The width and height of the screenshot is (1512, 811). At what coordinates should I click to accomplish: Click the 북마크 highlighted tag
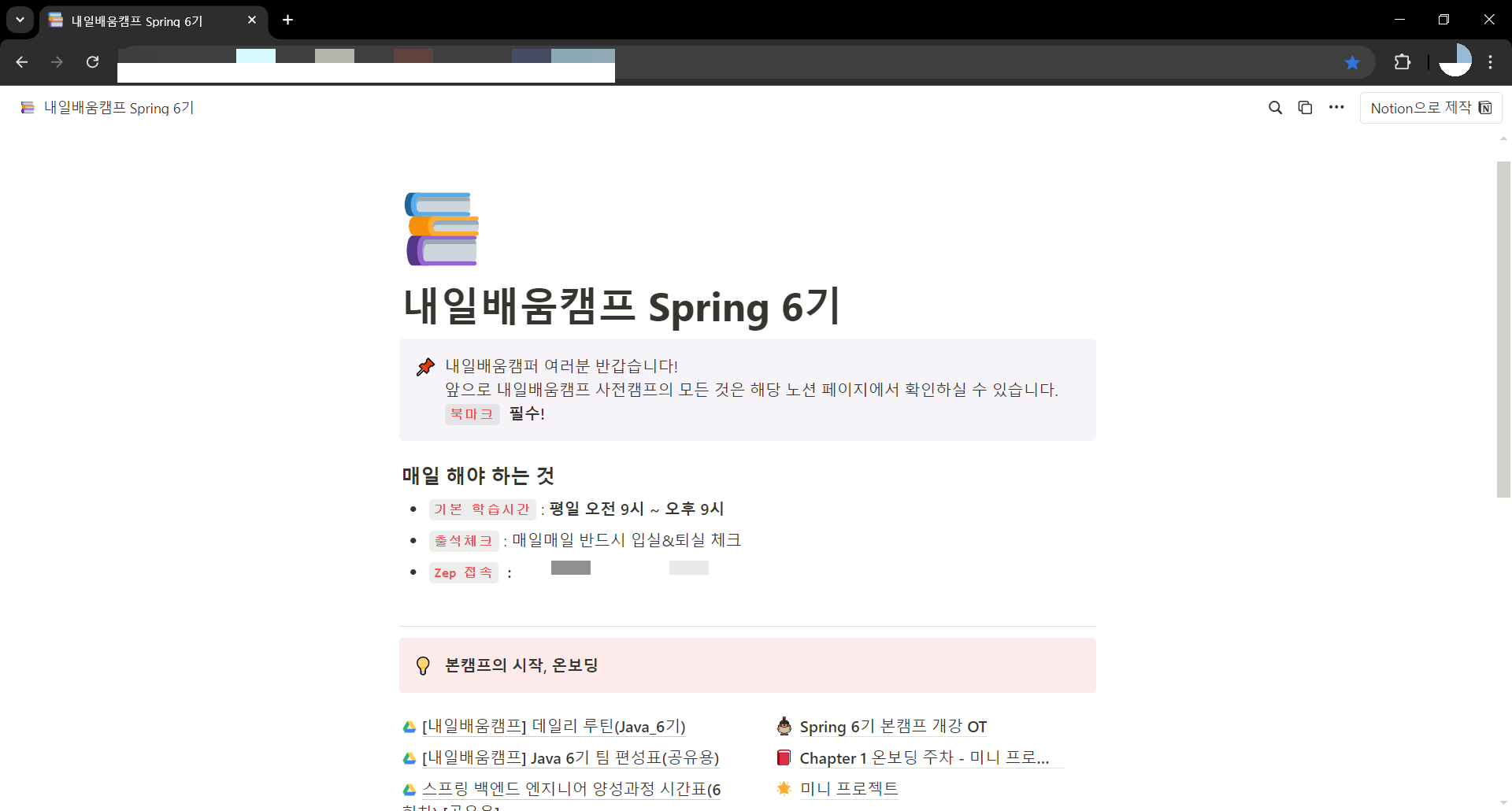(472, 414)
